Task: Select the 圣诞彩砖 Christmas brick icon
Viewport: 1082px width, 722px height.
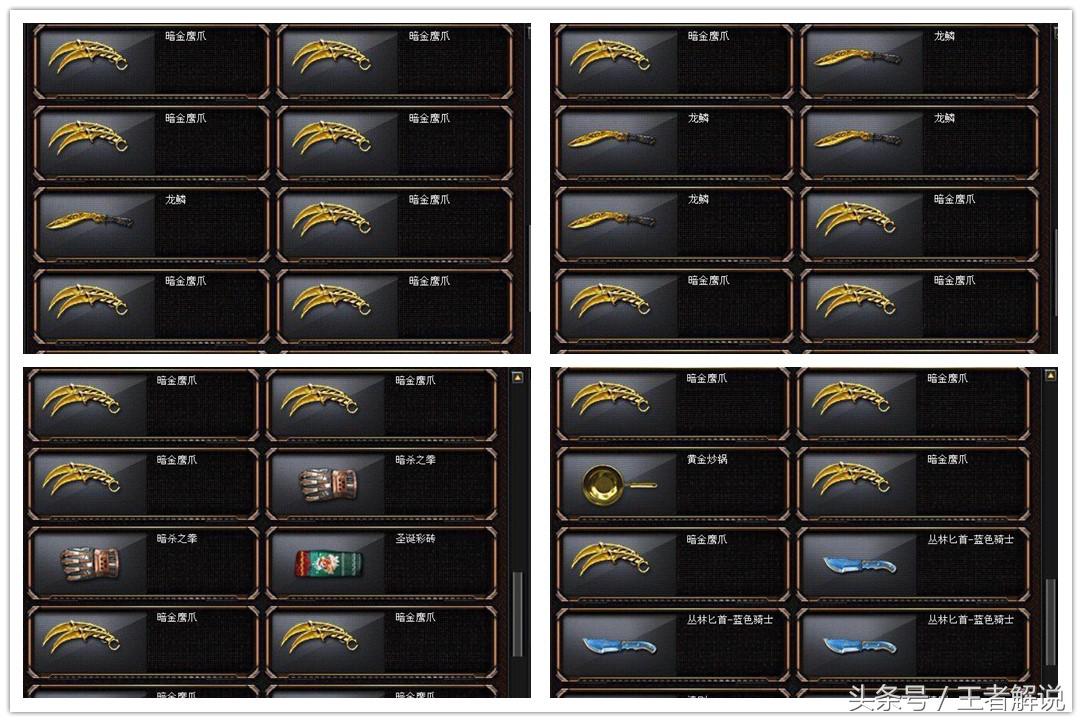Action: pyautogui.click(x=328, y=563)
